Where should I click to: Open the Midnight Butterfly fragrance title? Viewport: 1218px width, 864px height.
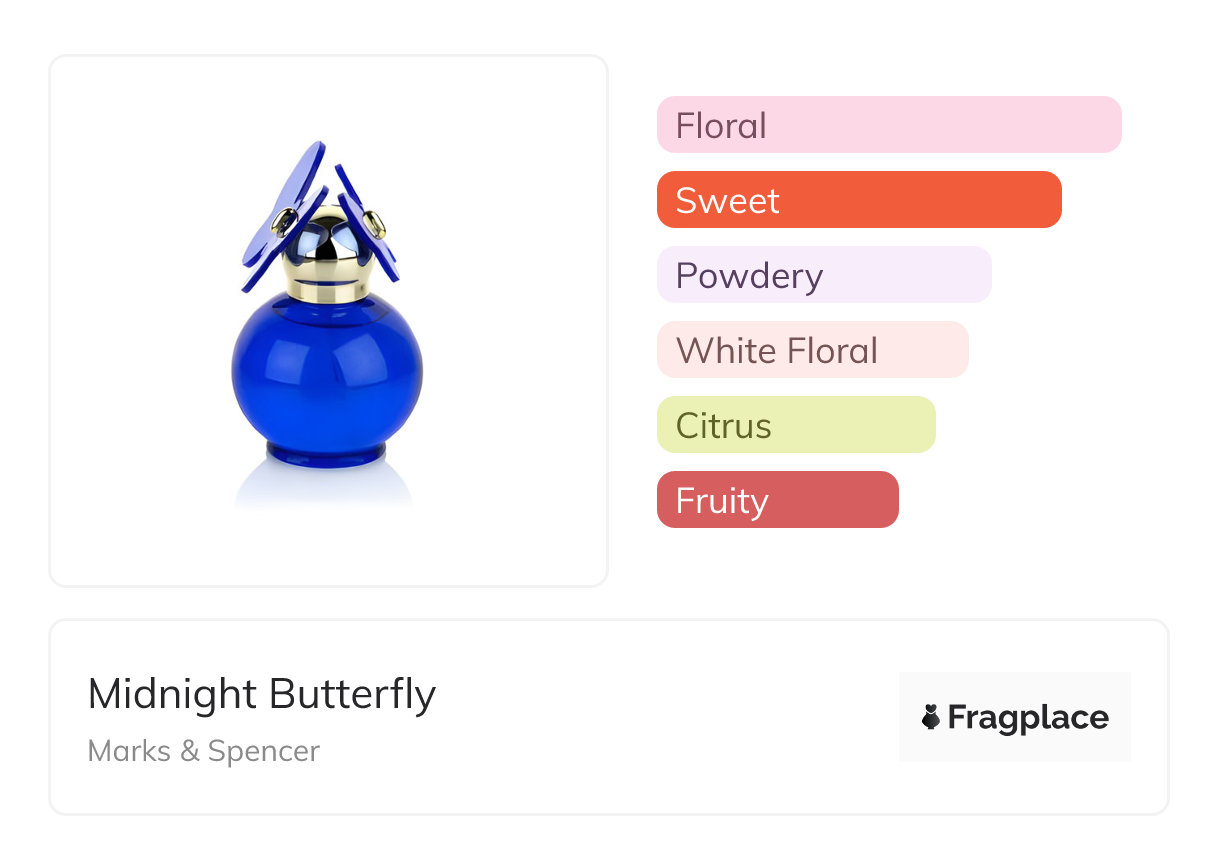click(262, 695)
